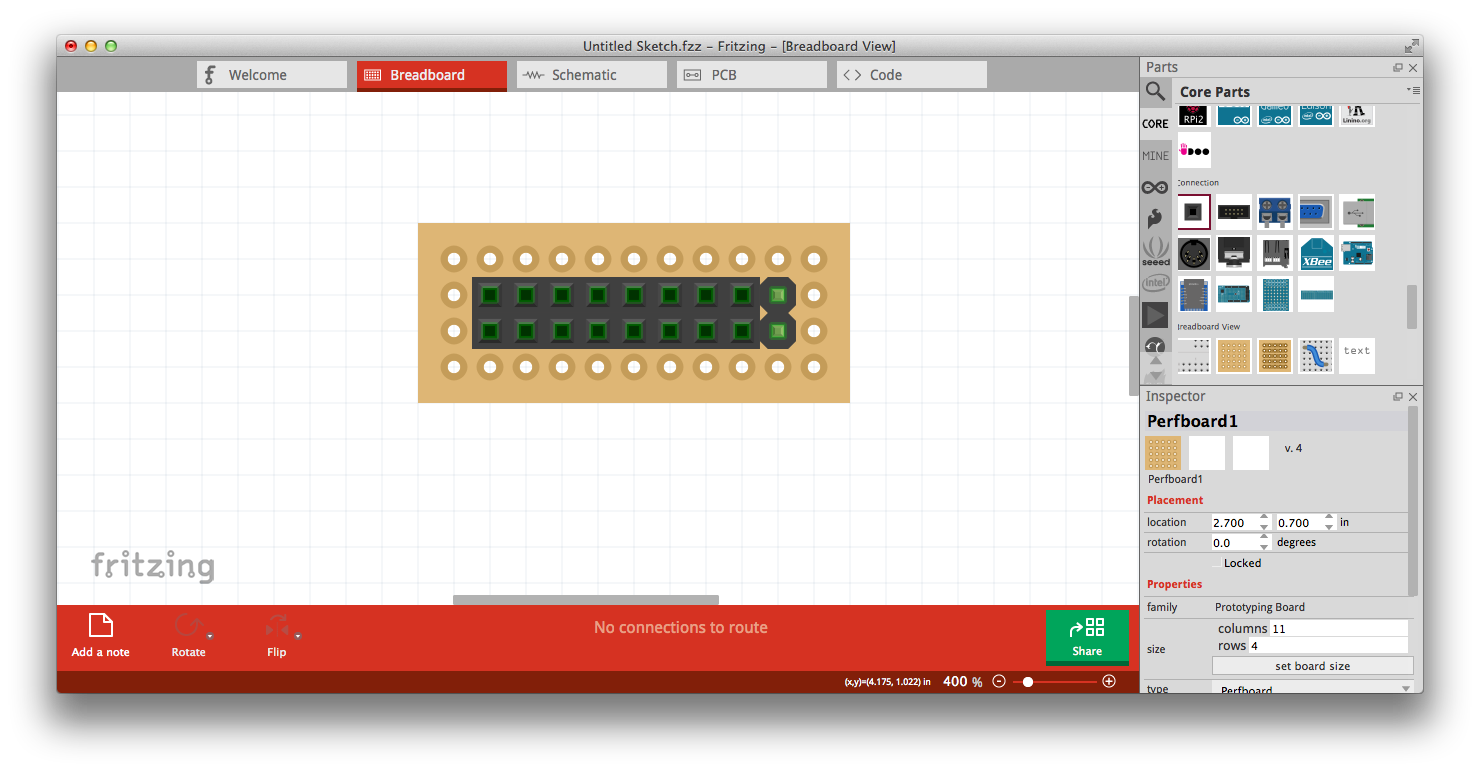Click the zoom slider handle

(x=1028, y=681)
